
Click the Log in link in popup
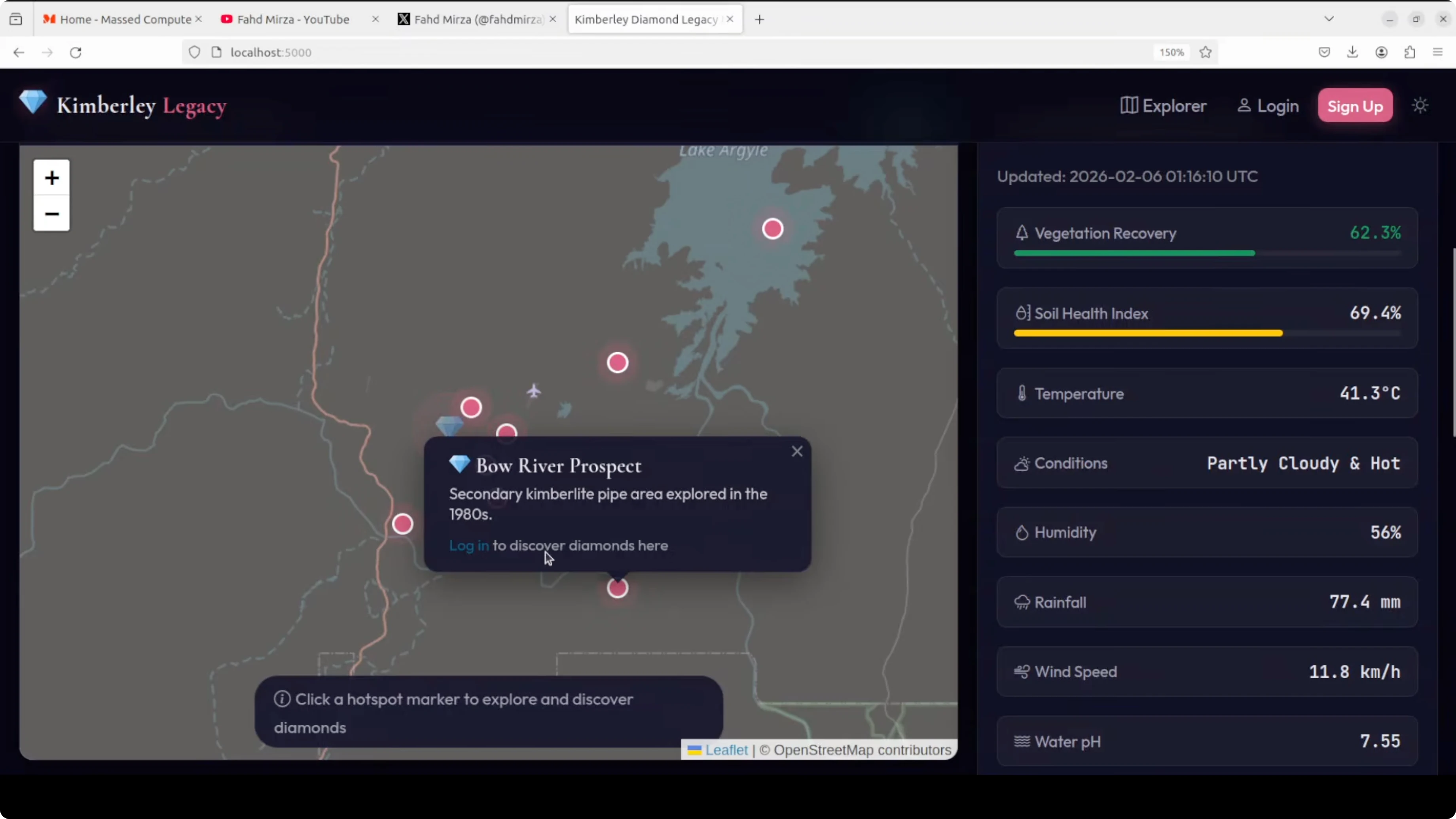[x=468, y=546]
